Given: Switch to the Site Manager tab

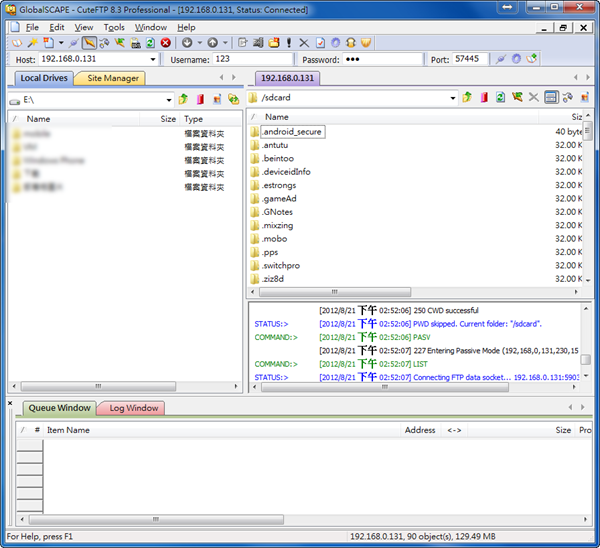Looking at the screenshot, I should point(113,78).
